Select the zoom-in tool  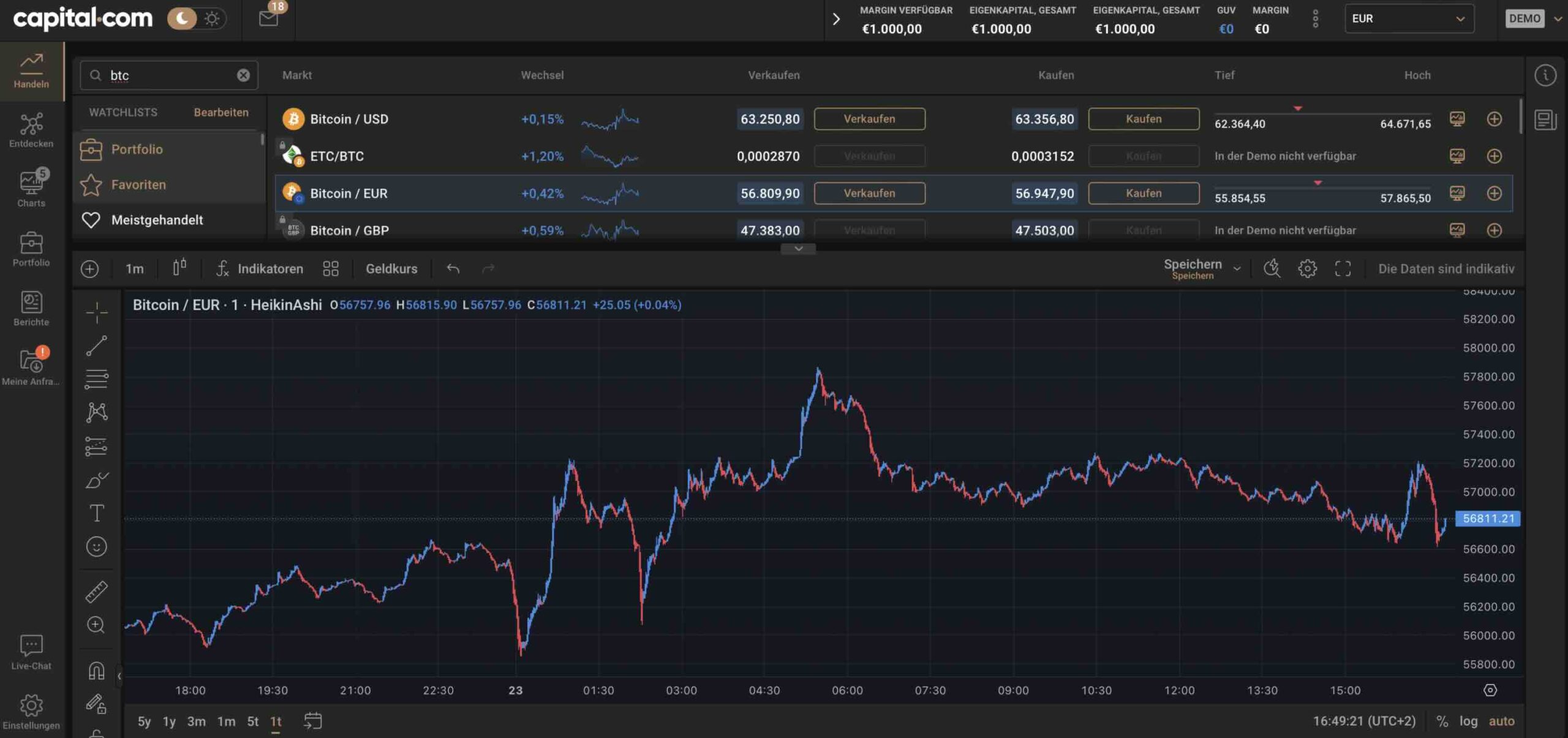tap(96, 625)
